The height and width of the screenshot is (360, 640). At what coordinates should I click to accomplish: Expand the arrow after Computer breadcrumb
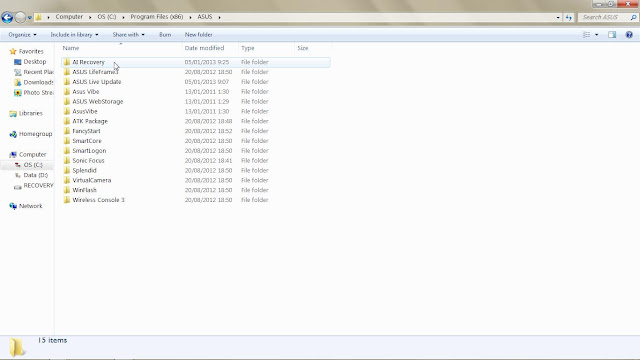[x=90, y=17]
